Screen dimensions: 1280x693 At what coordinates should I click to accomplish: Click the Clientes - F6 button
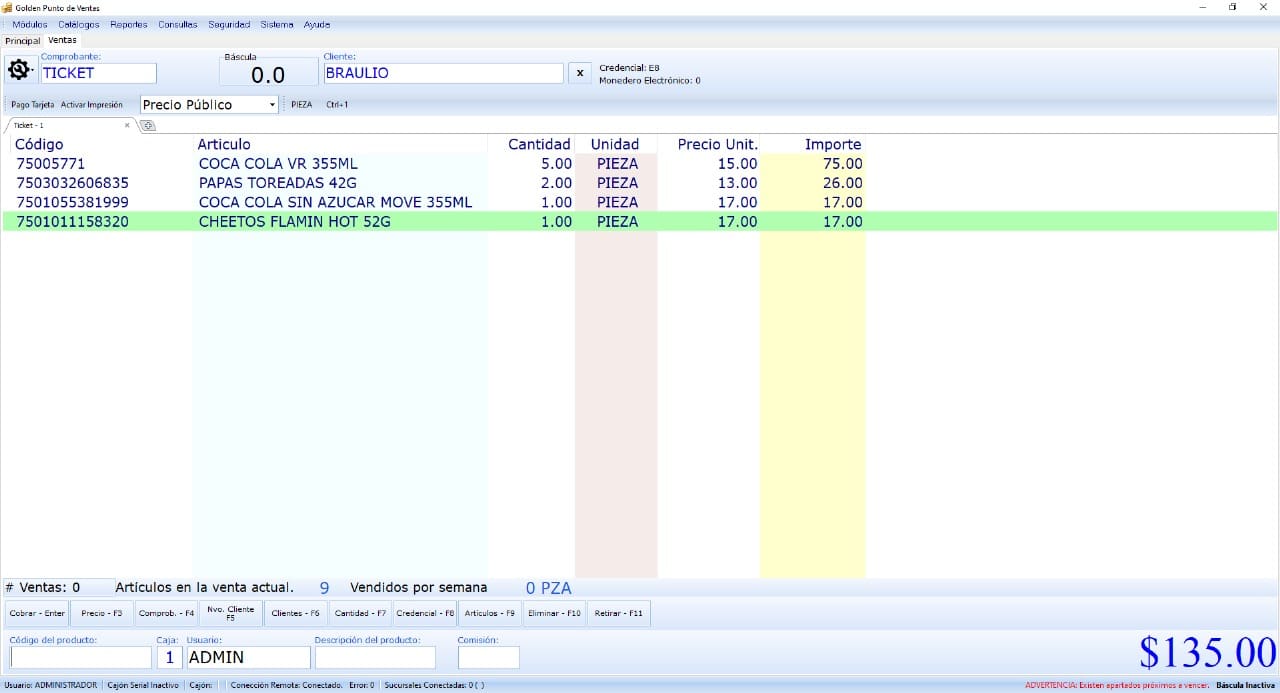coord(296,613)
